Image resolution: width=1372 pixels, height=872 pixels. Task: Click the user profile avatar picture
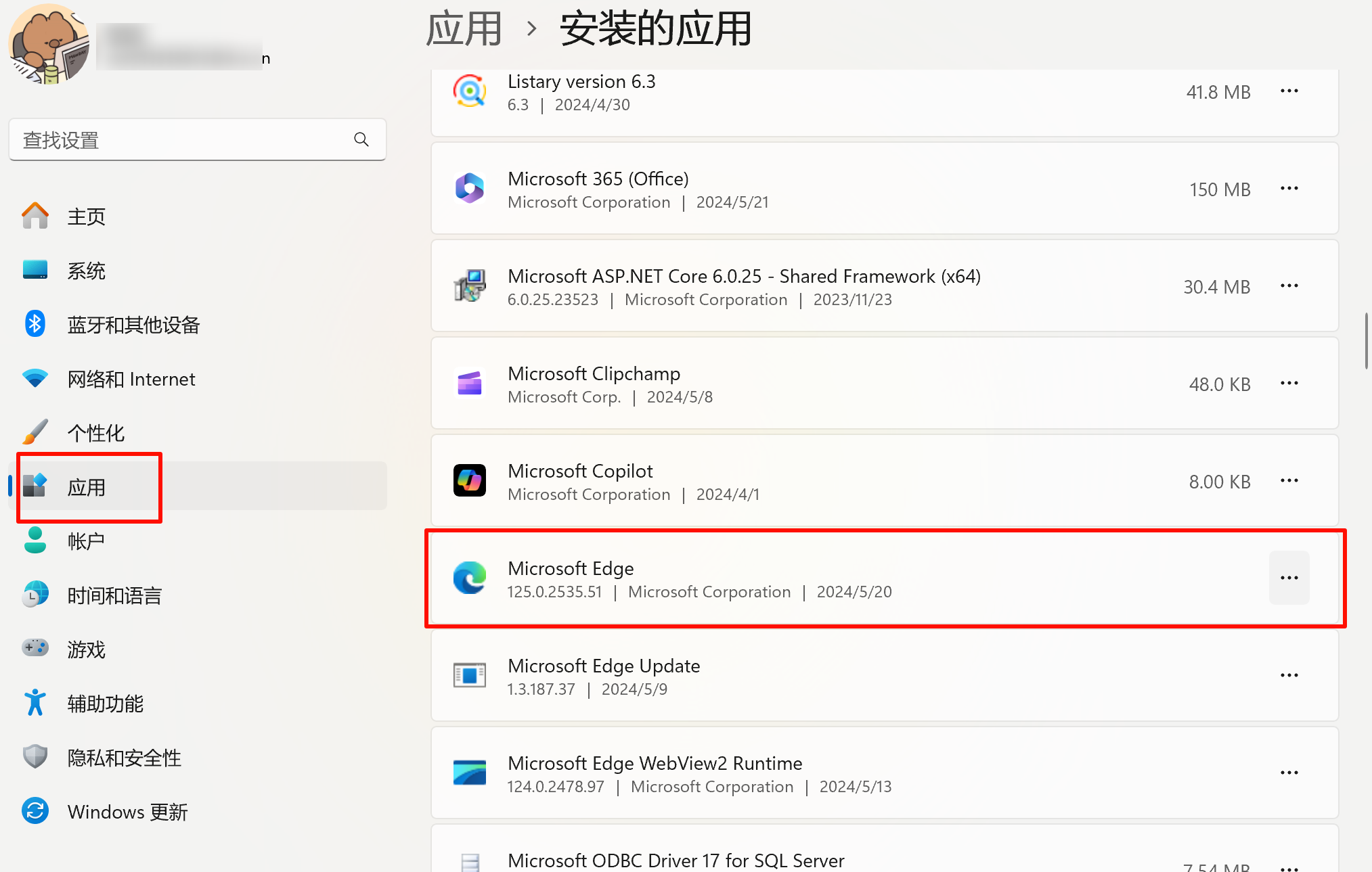[49, 45]
